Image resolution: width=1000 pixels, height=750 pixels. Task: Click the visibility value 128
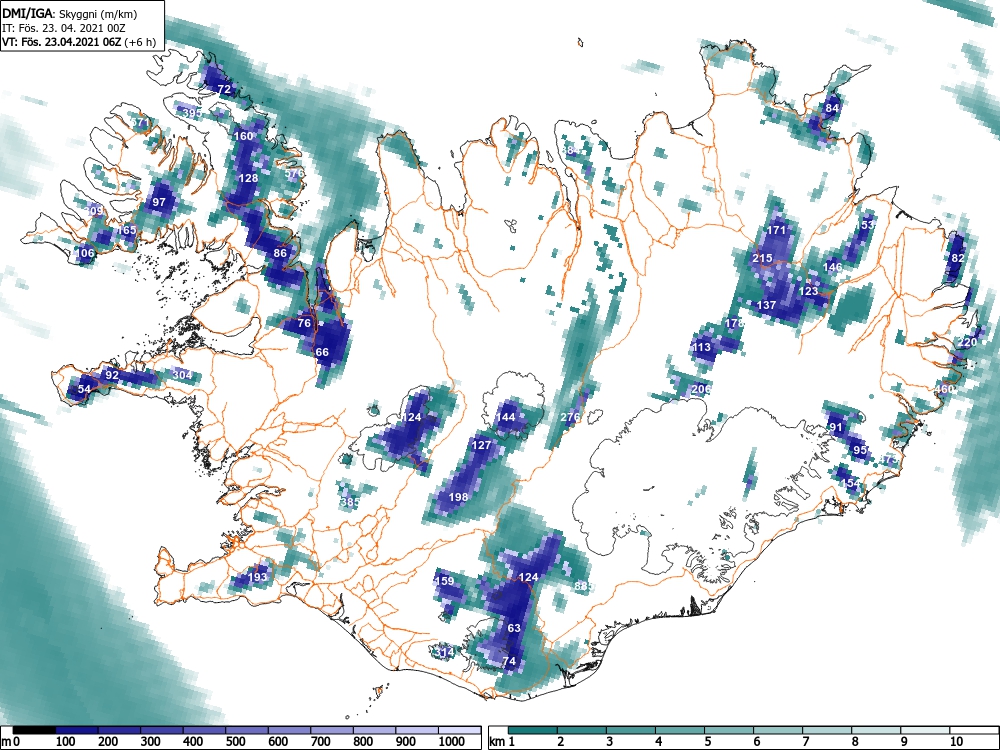(x=247, y=178)
